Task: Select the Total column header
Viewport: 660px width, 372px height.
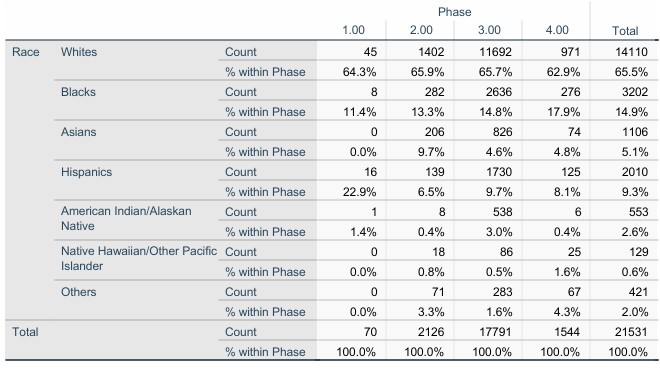Action: coord(625,31)
